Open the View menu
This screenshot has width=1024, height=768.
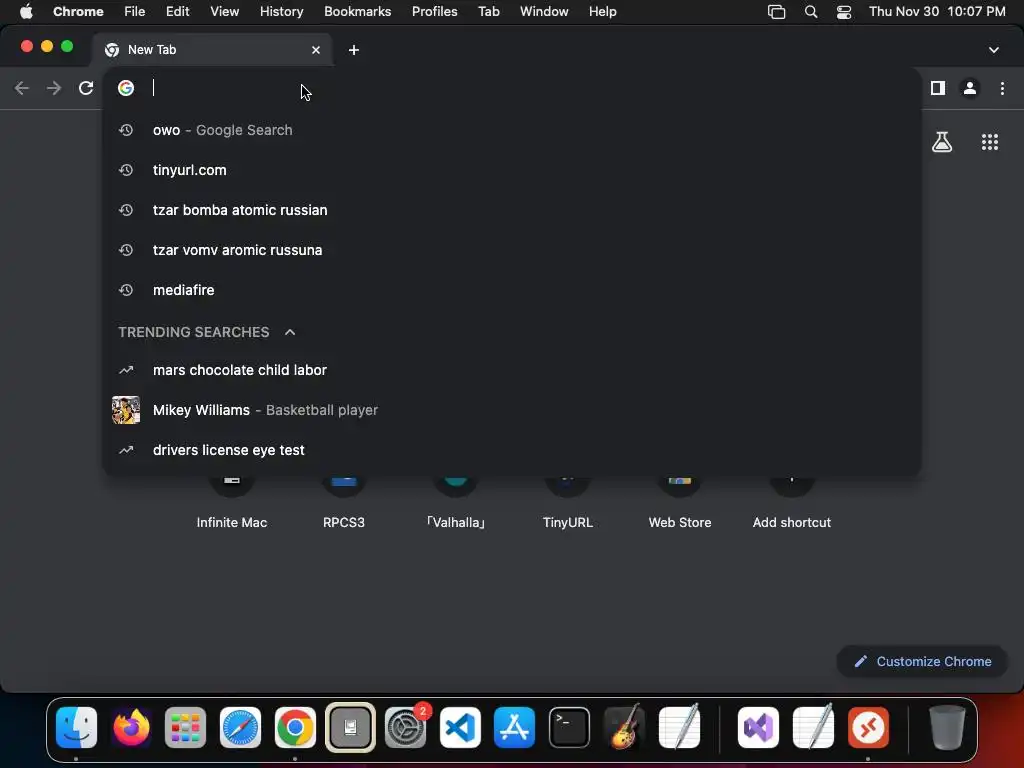(x=224, y=11)
